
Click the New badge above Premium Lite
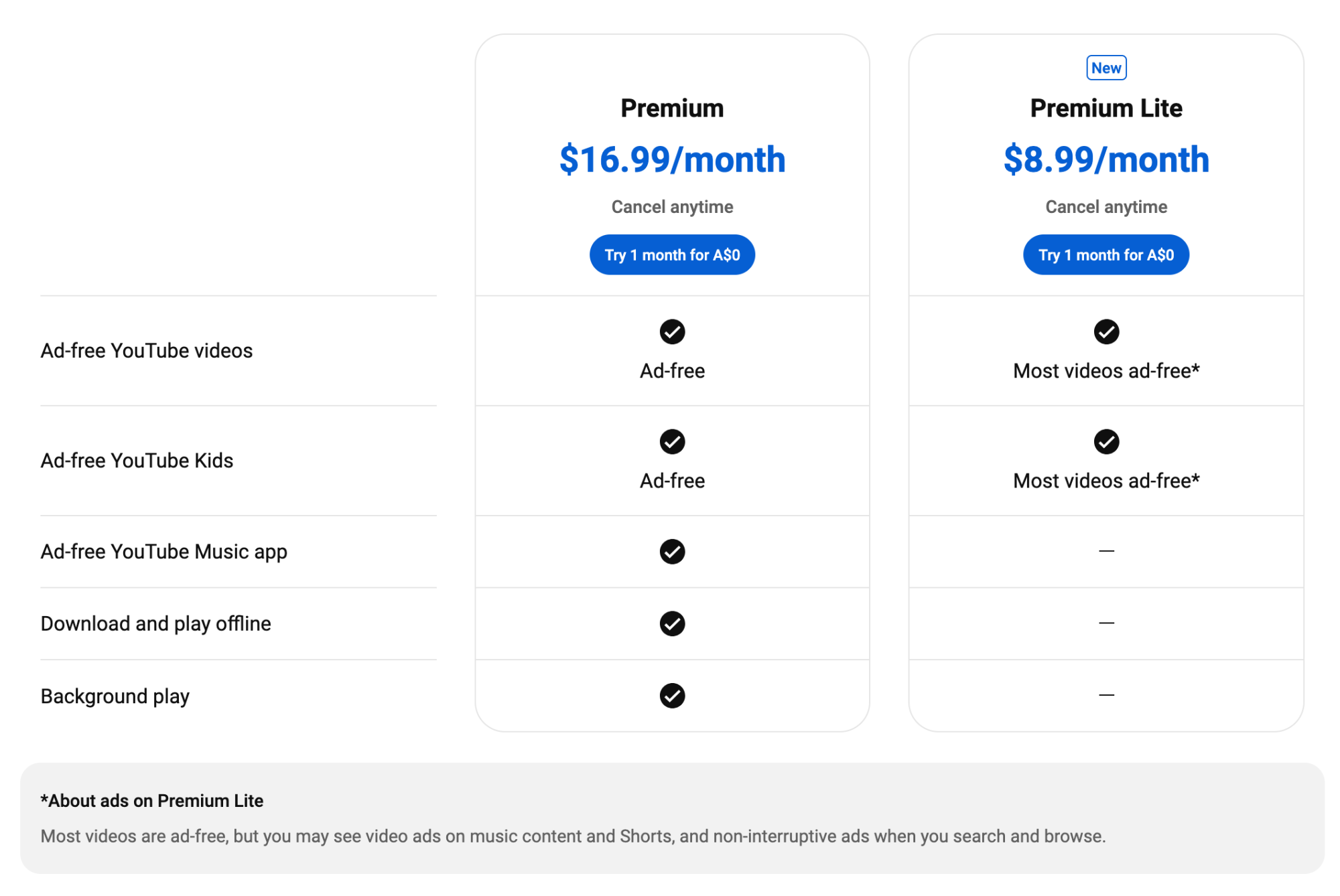pyautogui.click(x=1106, y=68)
